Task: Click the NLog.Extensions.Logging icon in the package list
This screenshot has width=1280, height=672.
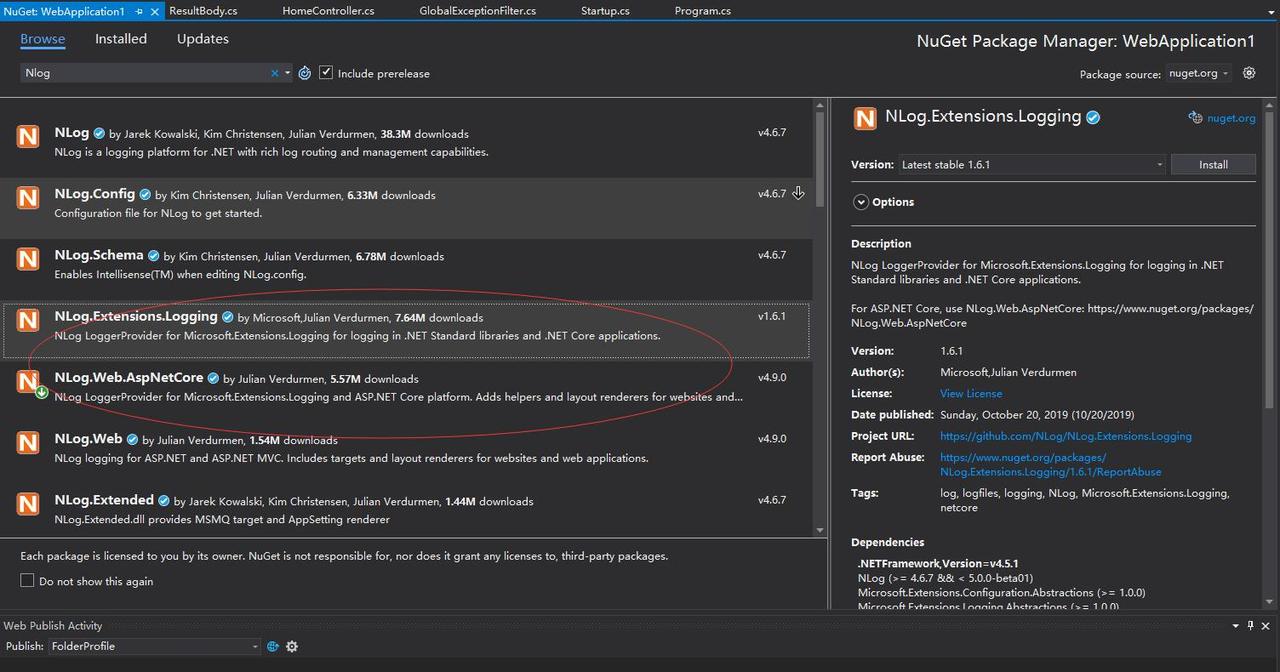Action: 28,320
